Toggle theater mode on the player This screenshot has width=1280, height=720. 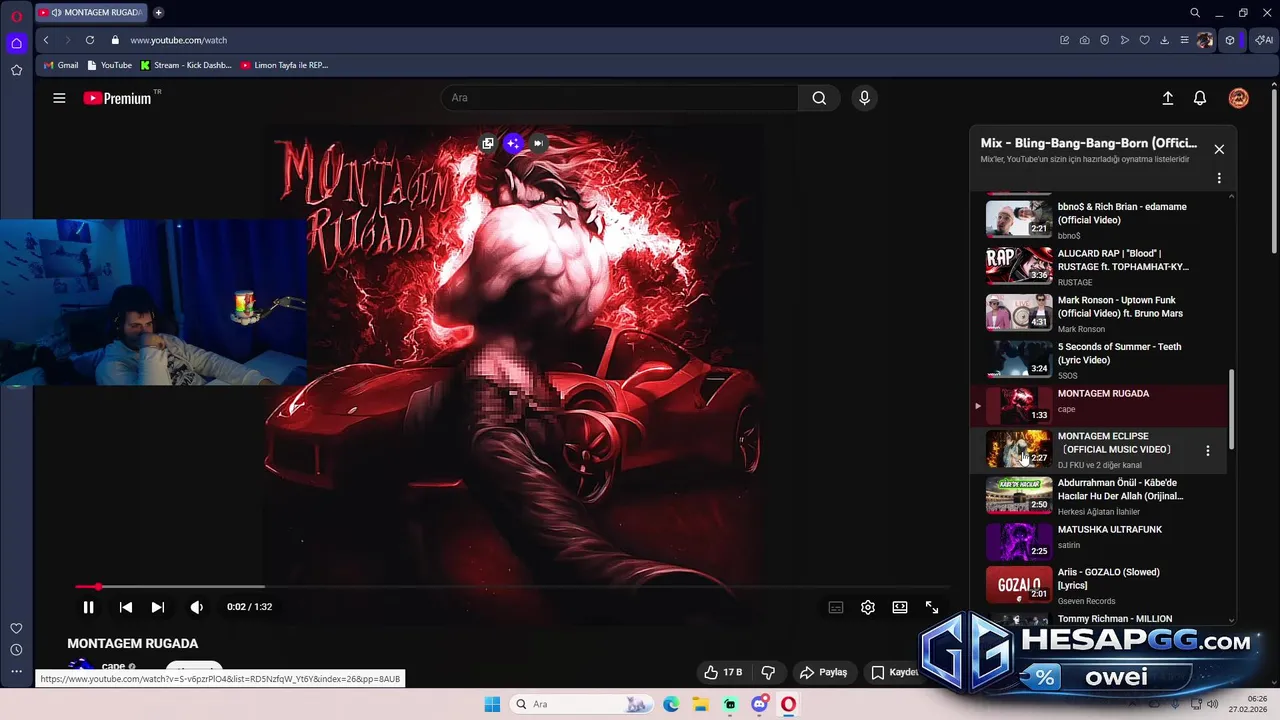click(900, 607)
